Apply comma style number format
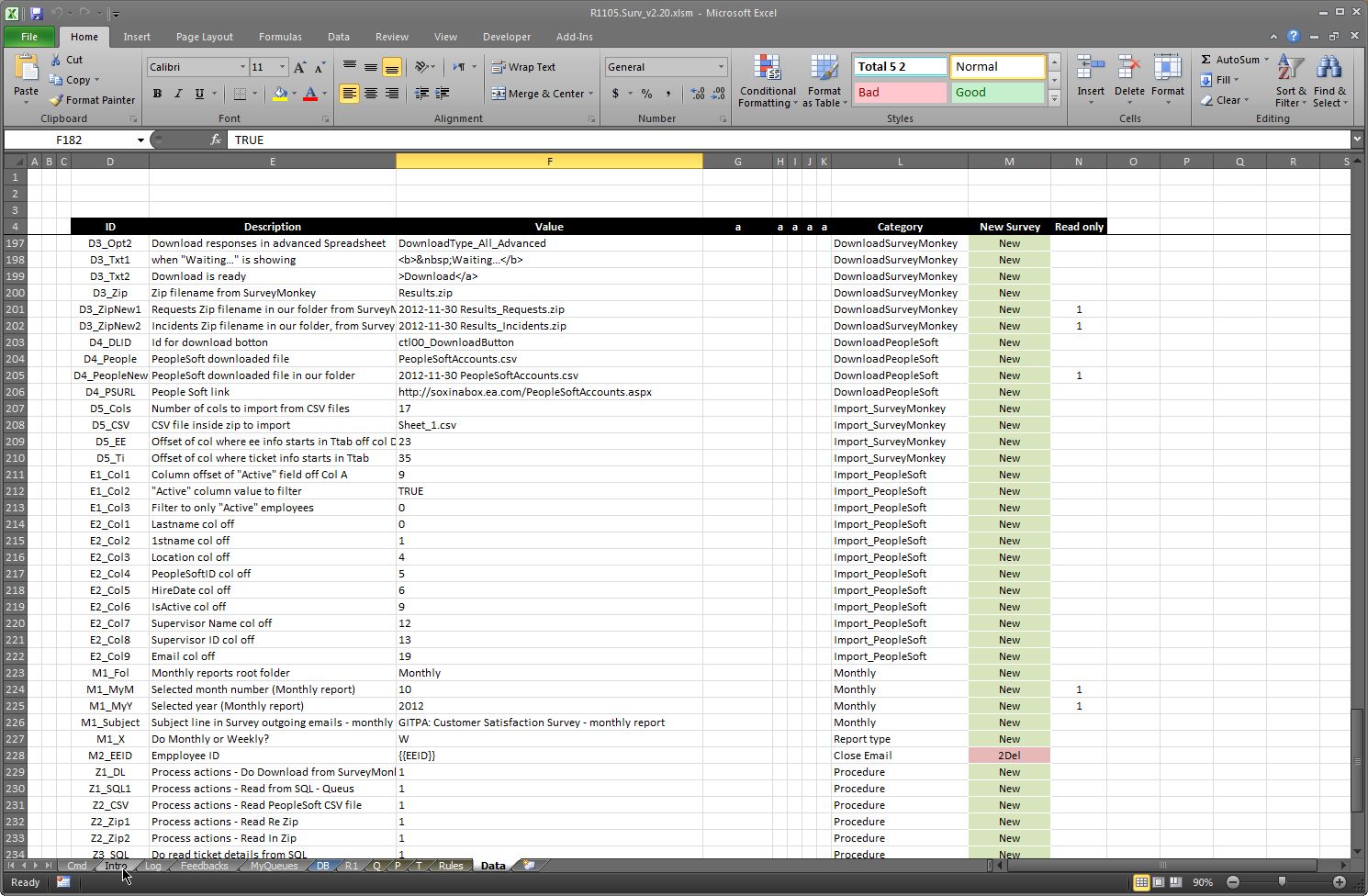Image resolution: width=1368 pixels, height=896 pixels. (667, 94)
